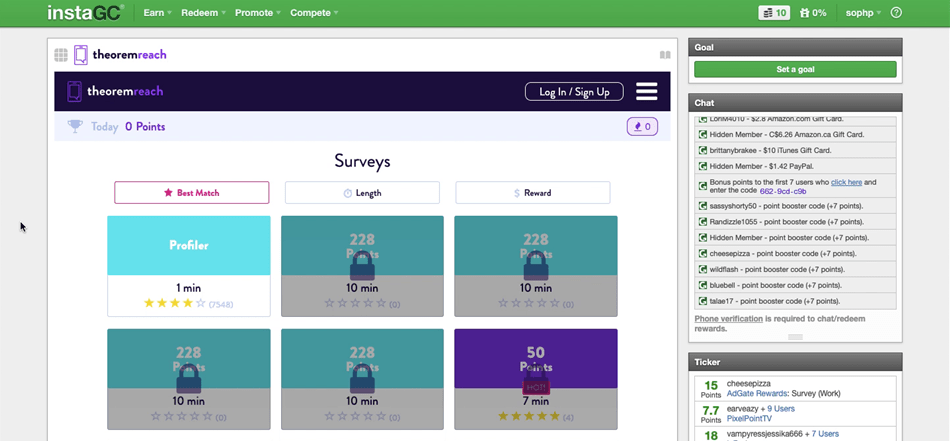The width and height of the screenshot is (950, 441).
Task: Click the theoremreach logo in dark banner
Action: tap(115, 91)
